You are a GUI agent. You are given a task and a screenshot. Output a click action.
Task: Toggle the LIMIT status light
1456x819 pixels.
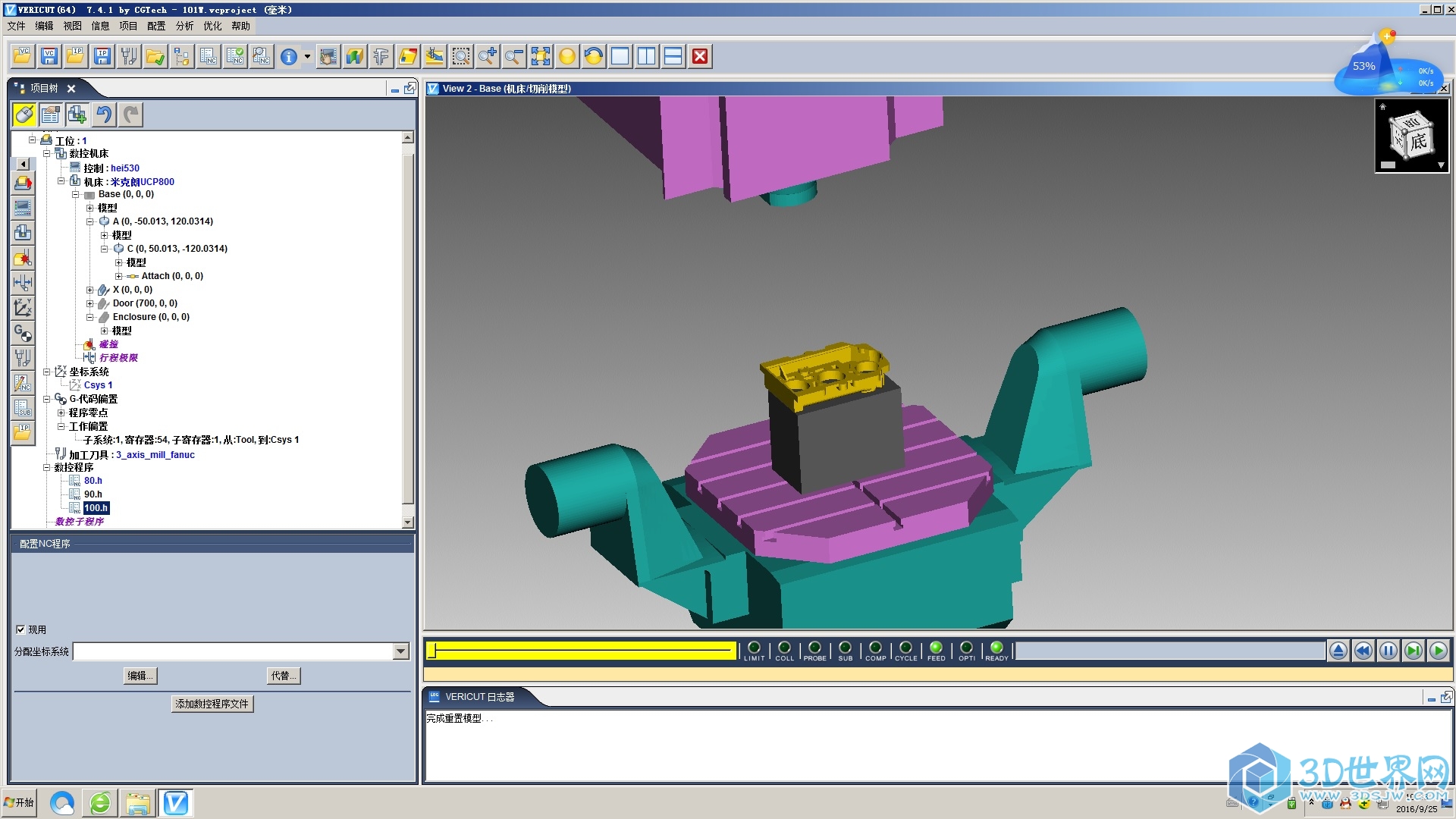coord(754,648)
